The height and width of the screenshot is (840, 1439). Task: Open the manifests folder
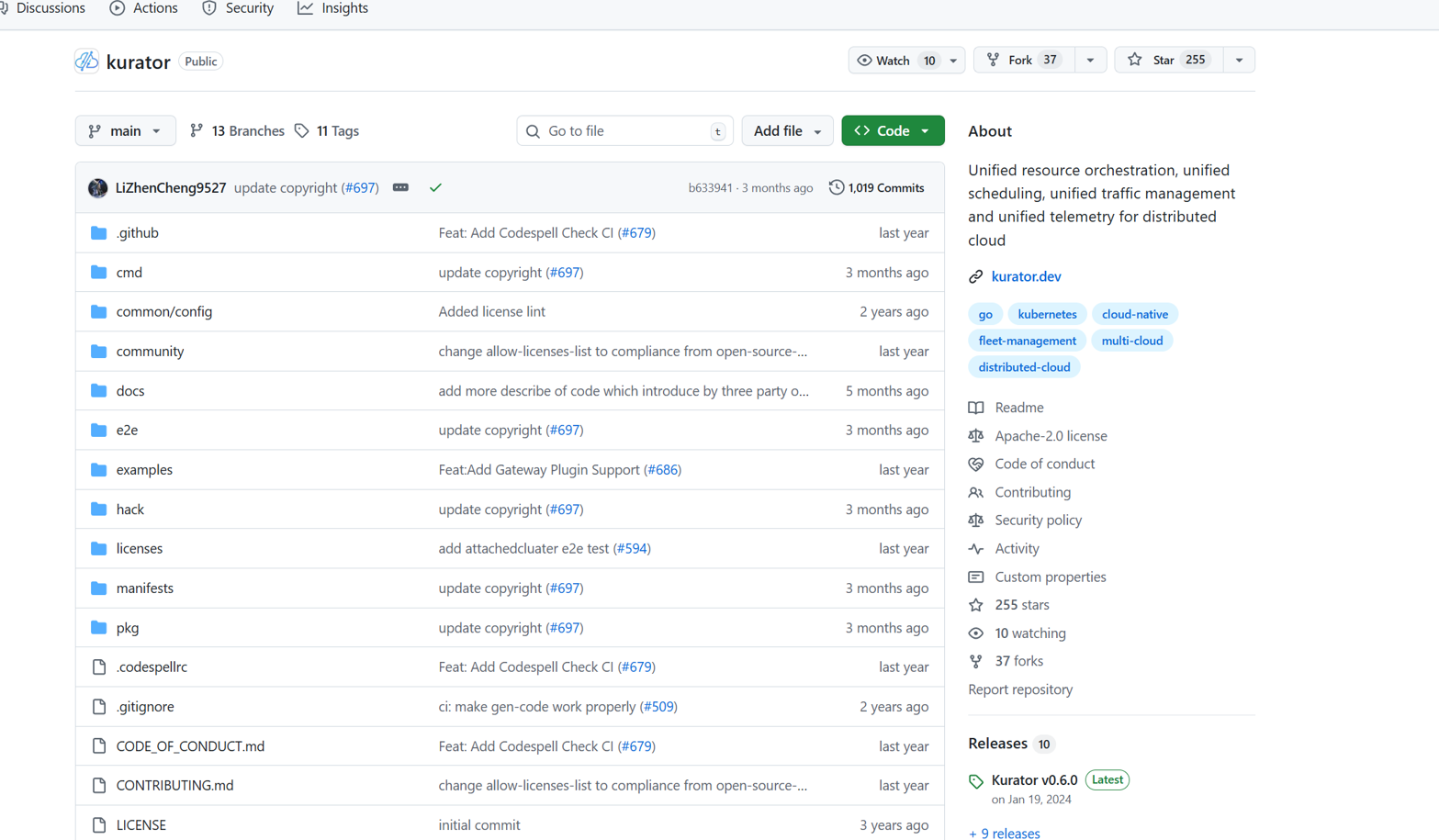[x=145, y=588]
